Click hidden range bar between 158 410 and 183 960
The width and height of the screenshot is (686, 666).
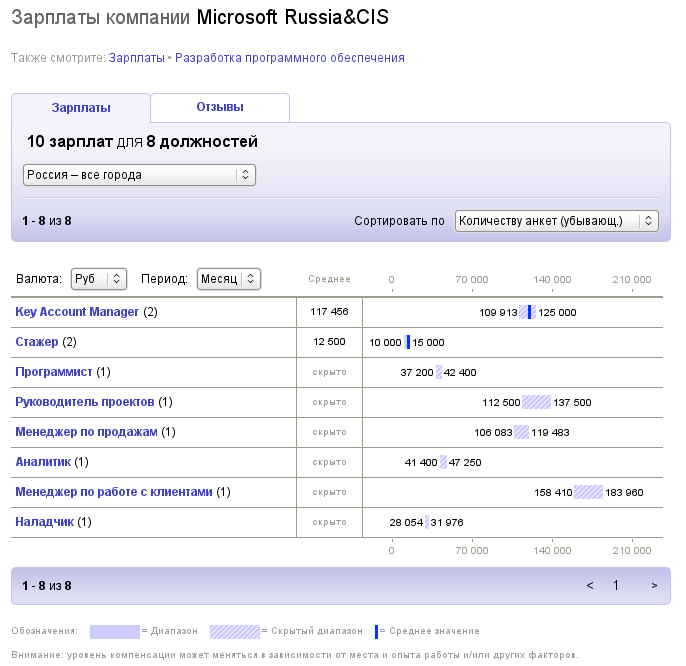pyautogui.click(x=588, y=492)
